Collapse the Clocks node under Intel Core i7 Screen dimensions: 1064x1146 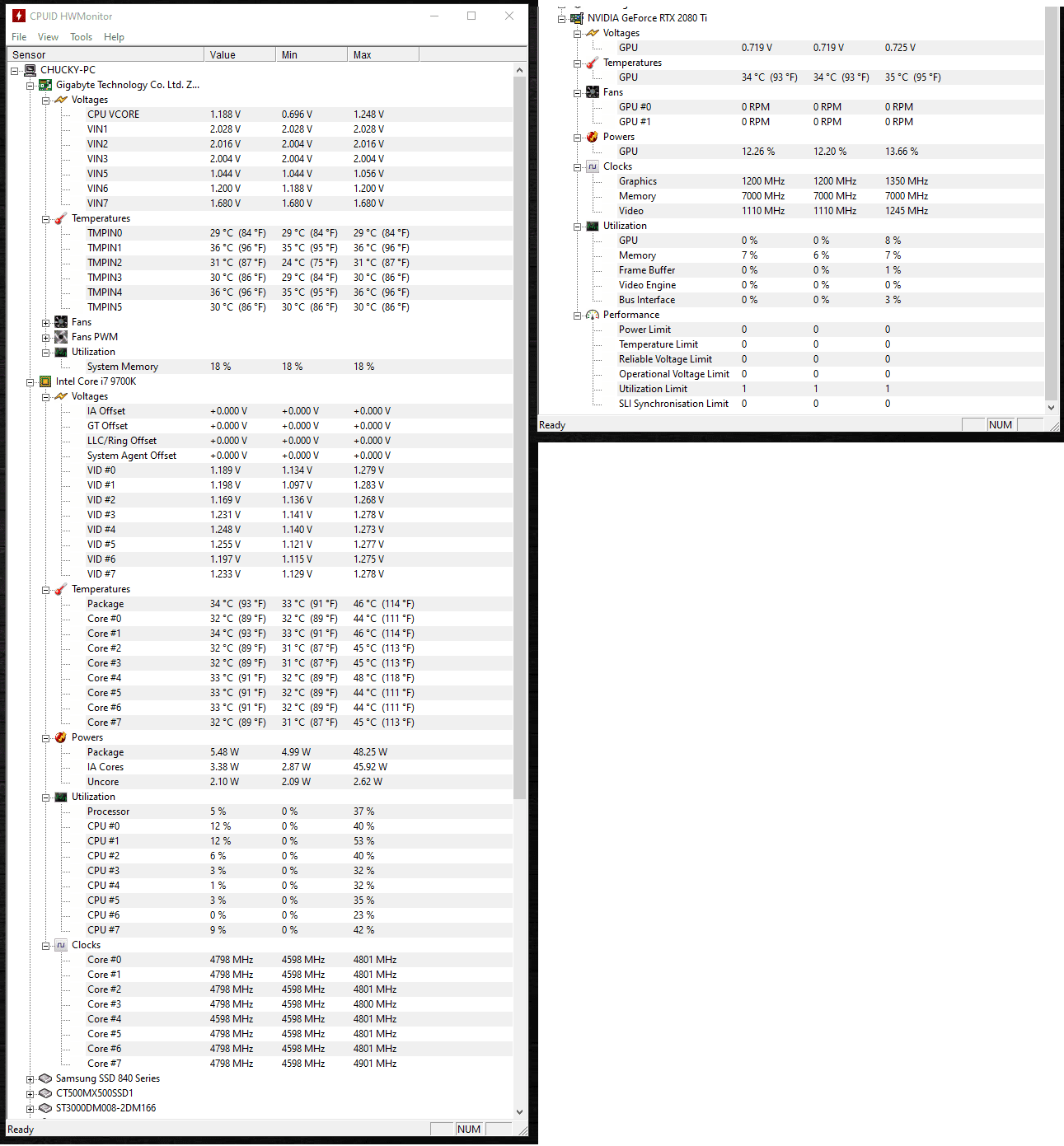[x=46, y=946]
